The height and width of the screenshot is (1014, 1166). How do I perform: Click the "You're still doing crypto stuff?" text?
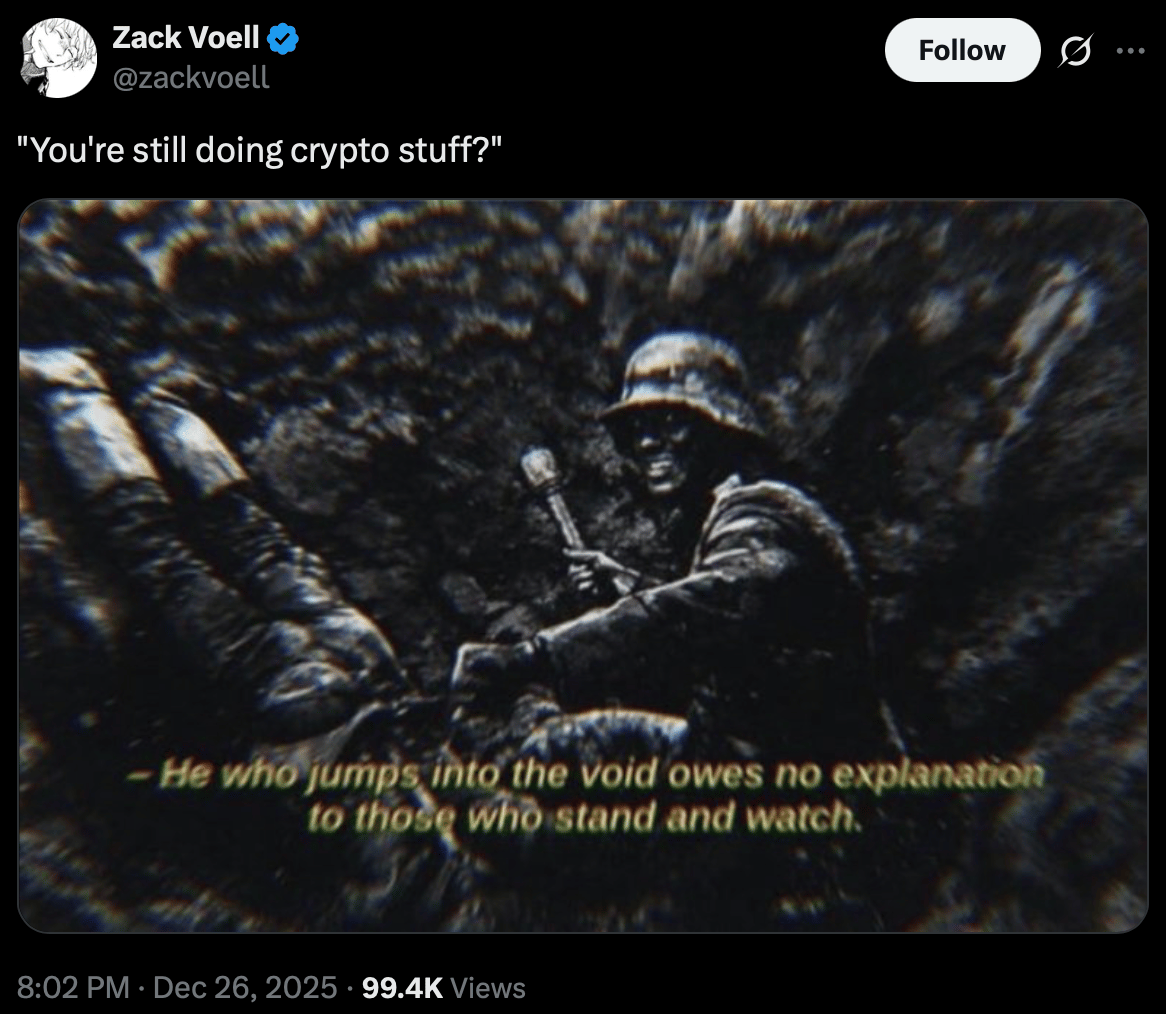coord(260,150)
